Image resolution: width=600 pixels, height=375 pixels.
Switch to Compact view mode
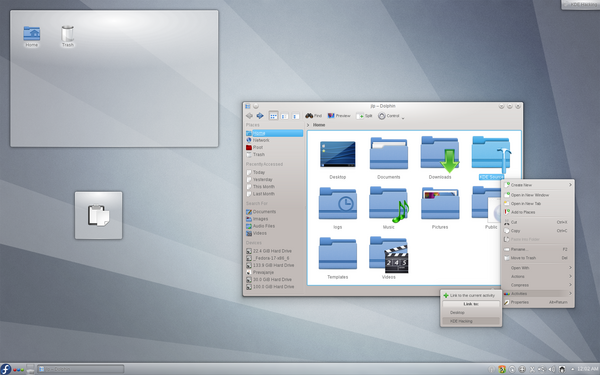coord(284,116)
